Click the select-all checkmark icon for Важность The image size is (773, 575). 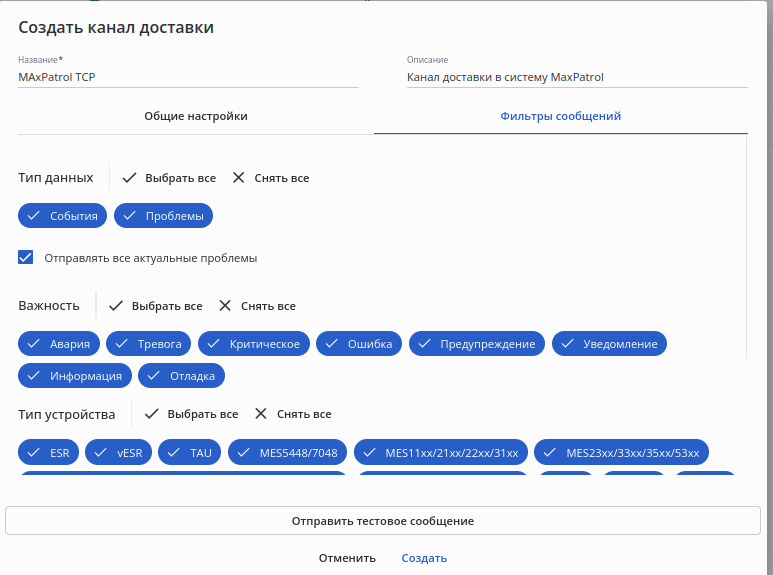116,306
